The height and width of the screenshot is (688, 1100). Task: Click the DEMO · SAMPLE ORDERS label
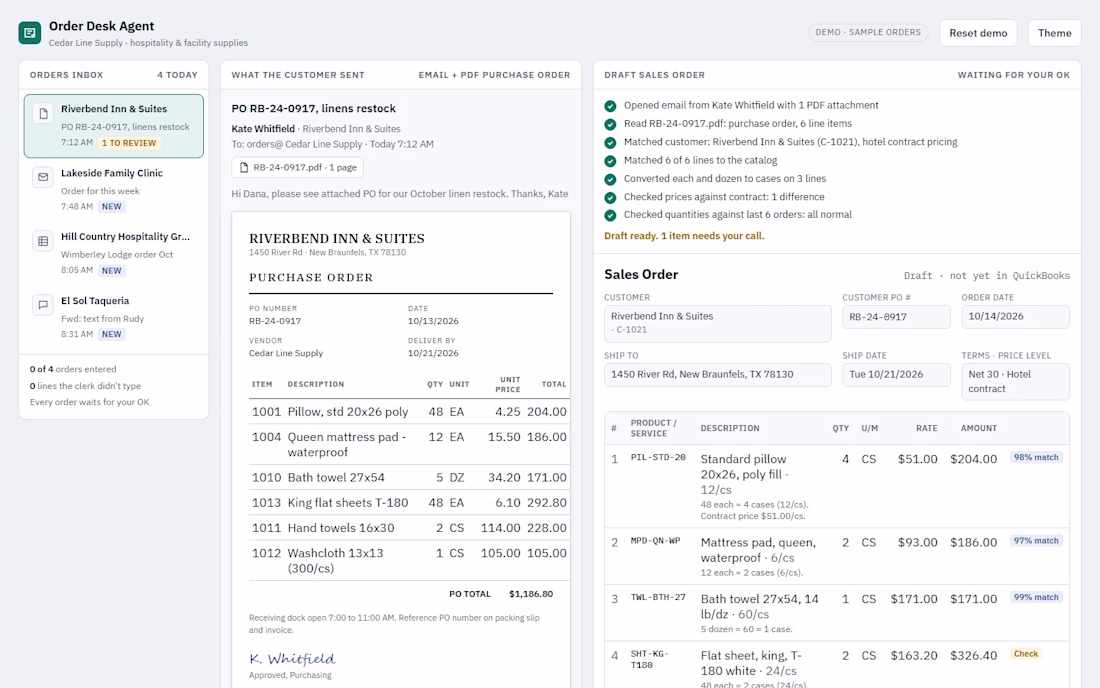868,32
